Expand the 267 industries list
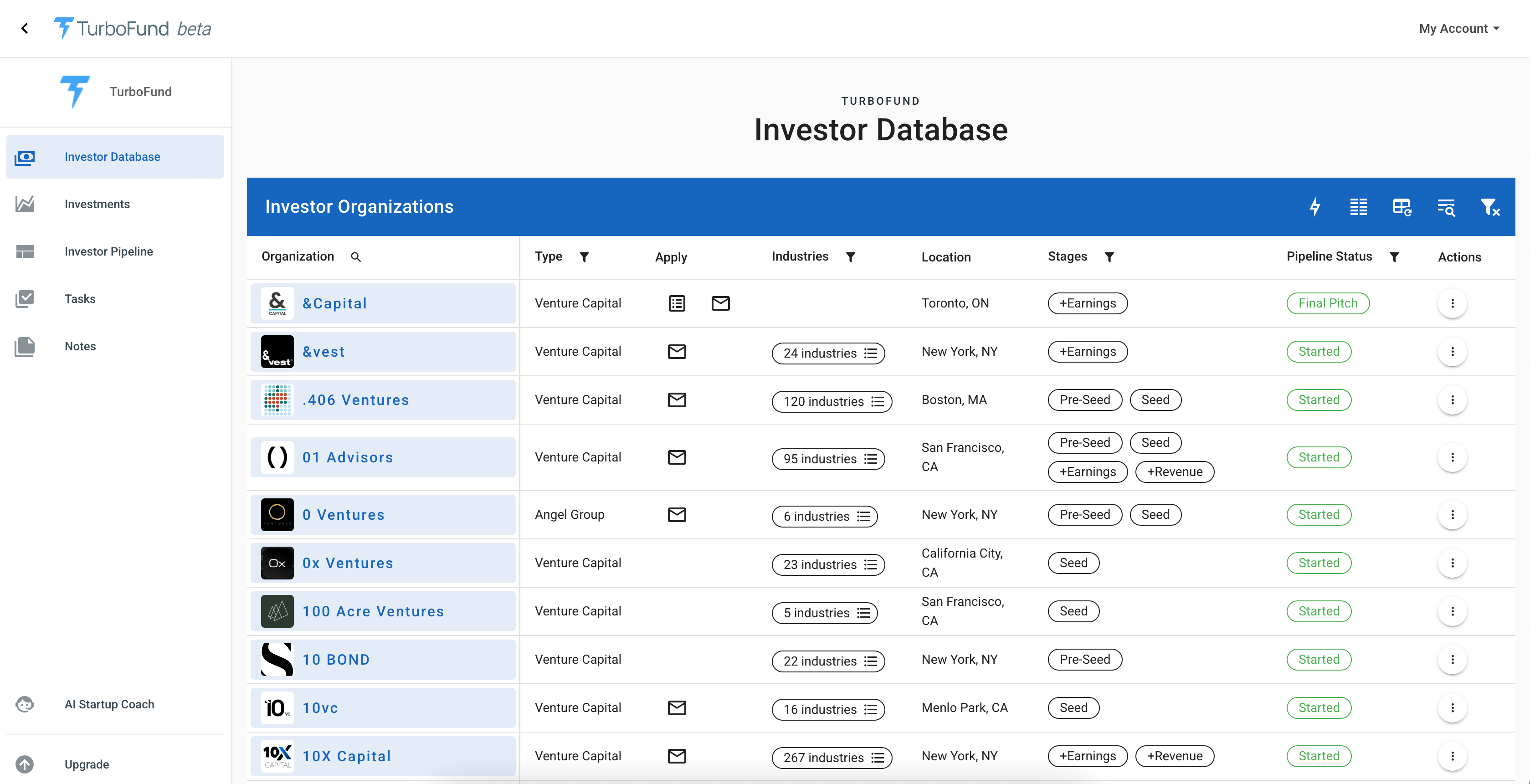Viewport: 1530px width, 784px height. [x=832, y=757]
